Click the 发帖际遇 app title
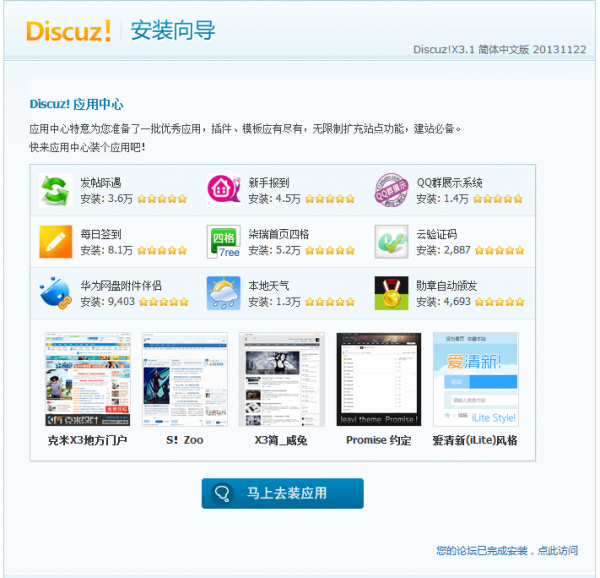The height and width of the screenshot is (578, 600). [x=101, y=183]
